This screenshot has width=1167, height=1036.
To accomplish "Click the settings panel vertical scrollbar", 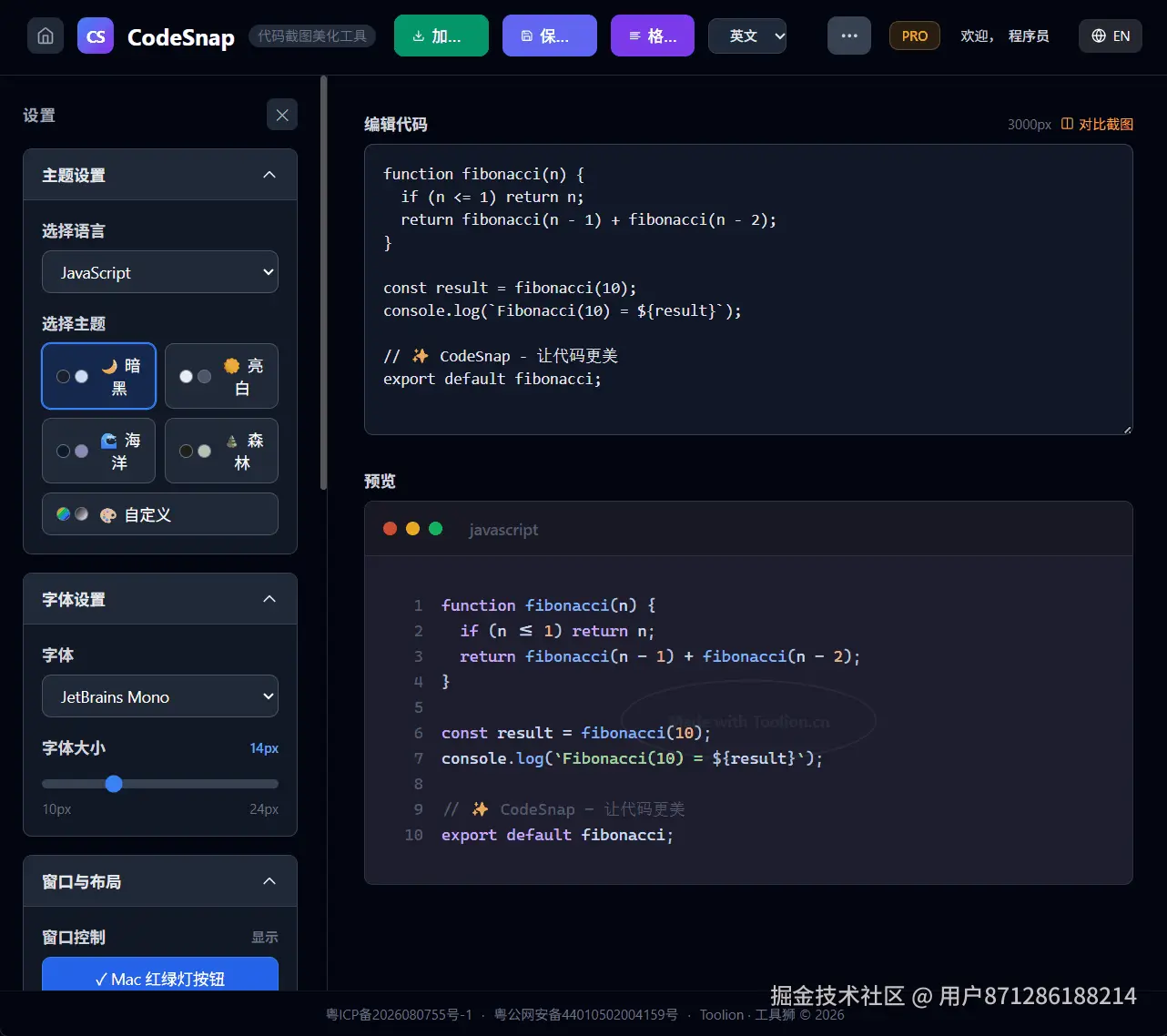I will [x=323, y=283].
